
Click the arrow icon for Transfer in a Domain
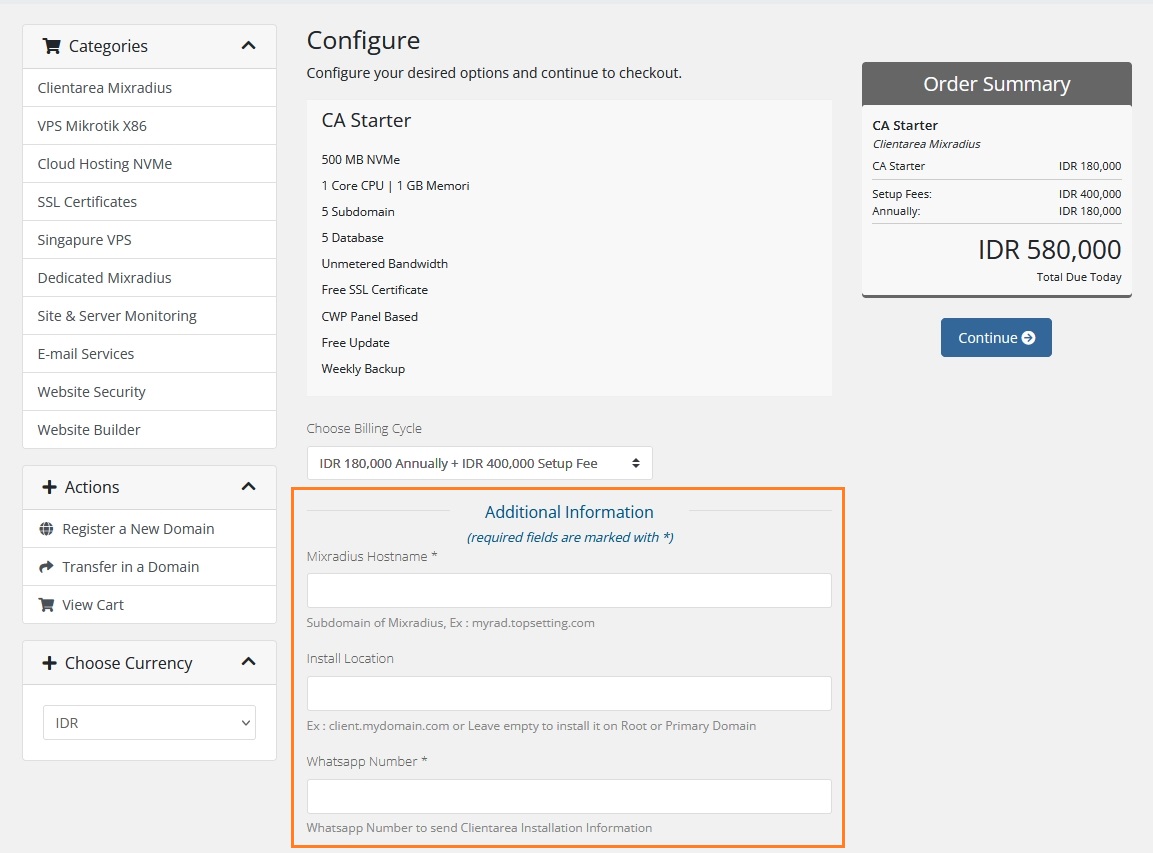point(46,567)
